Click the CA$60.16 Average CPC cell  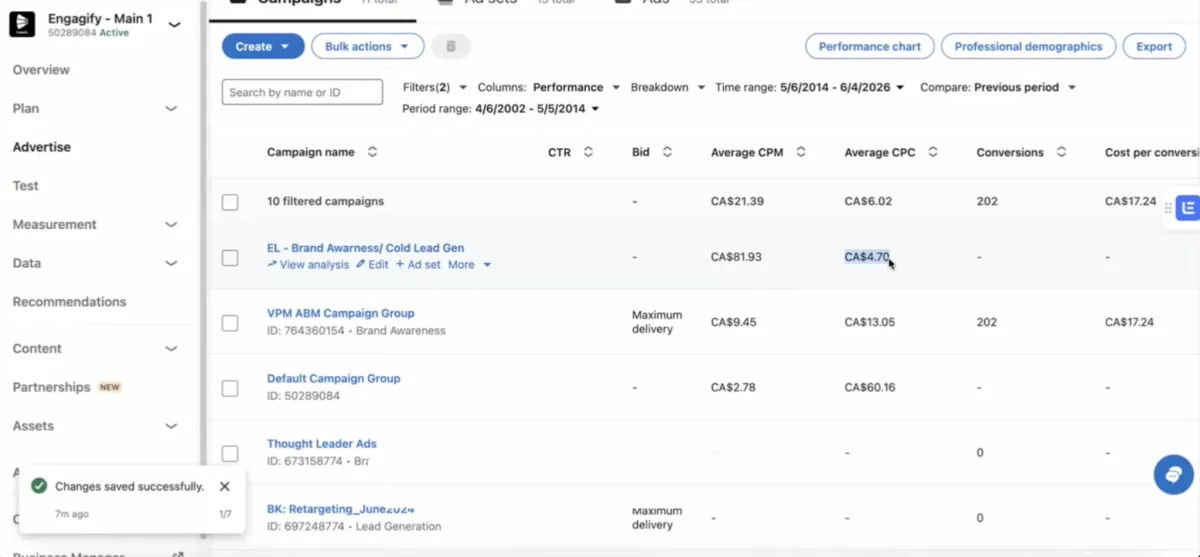pos(869,387)
